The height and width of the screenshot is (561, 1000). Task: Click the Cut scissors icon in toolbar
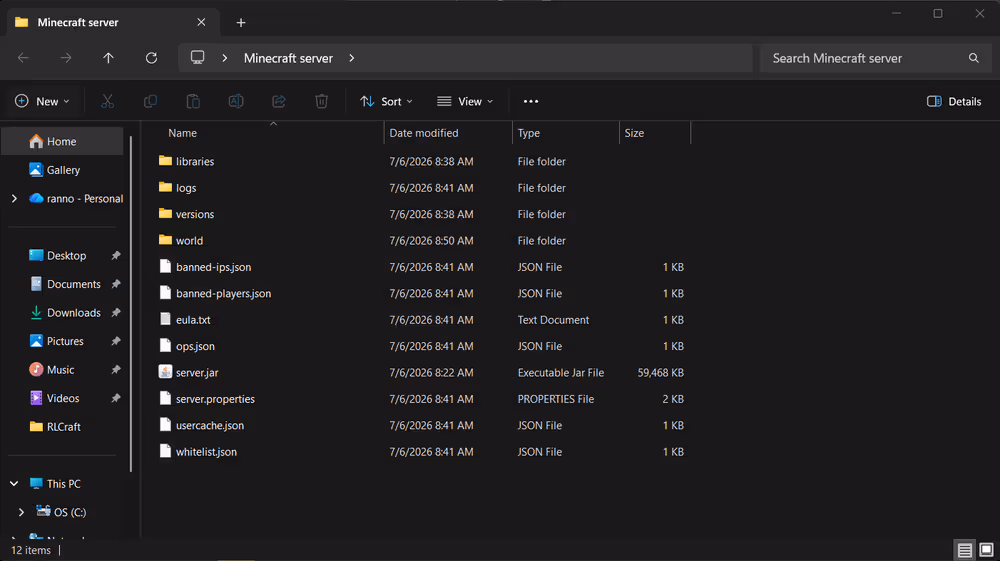107,101
